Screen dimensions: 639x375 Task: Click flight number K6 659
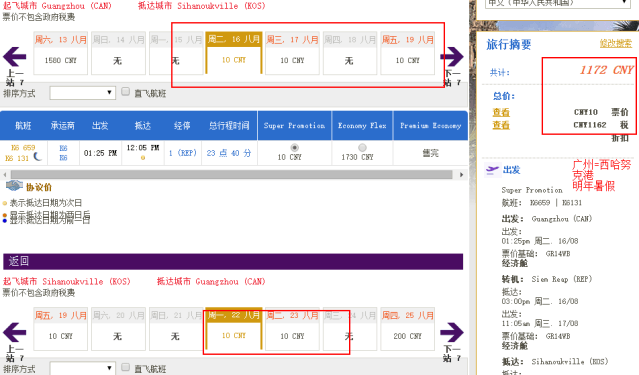pos(23,148)
